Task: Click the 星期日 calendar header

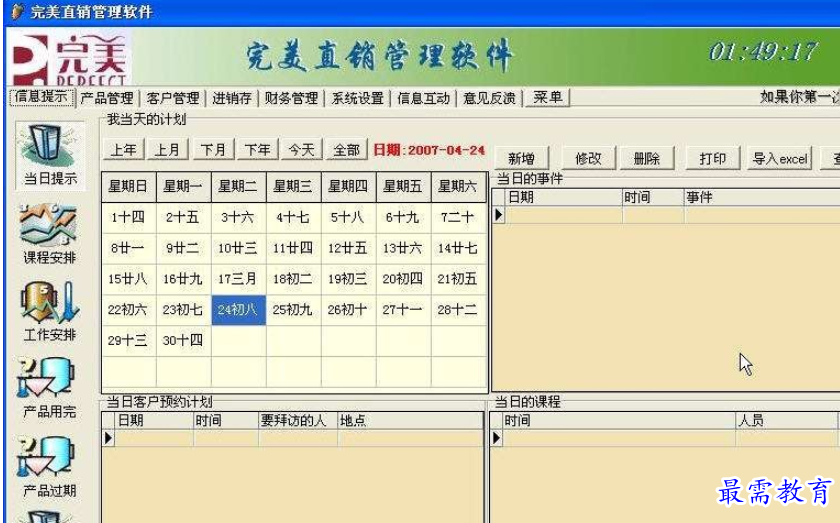Action: click(x=129, y=187)
